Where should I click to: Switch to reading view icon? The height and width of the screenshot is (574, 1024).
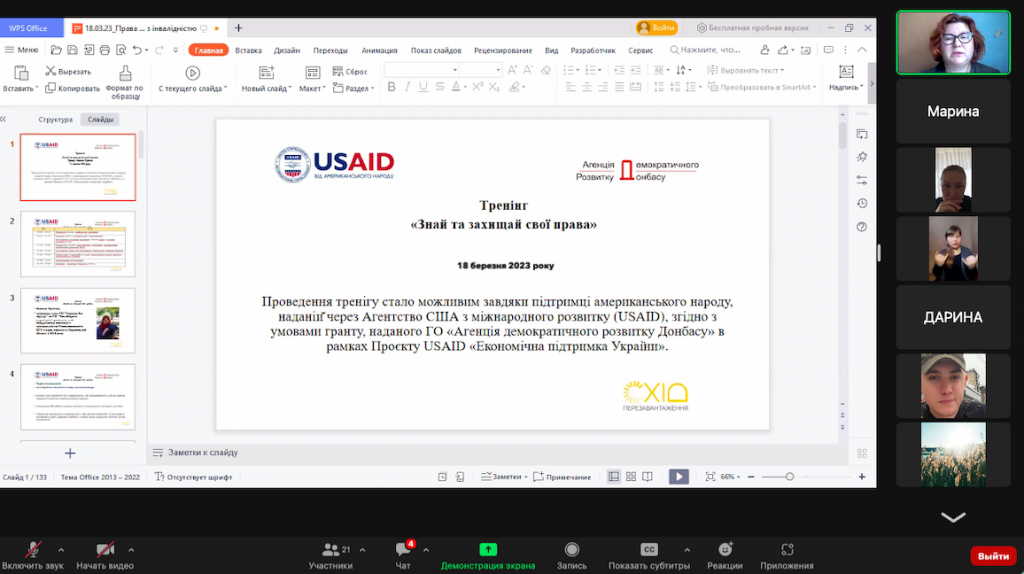tap(647, 477)
